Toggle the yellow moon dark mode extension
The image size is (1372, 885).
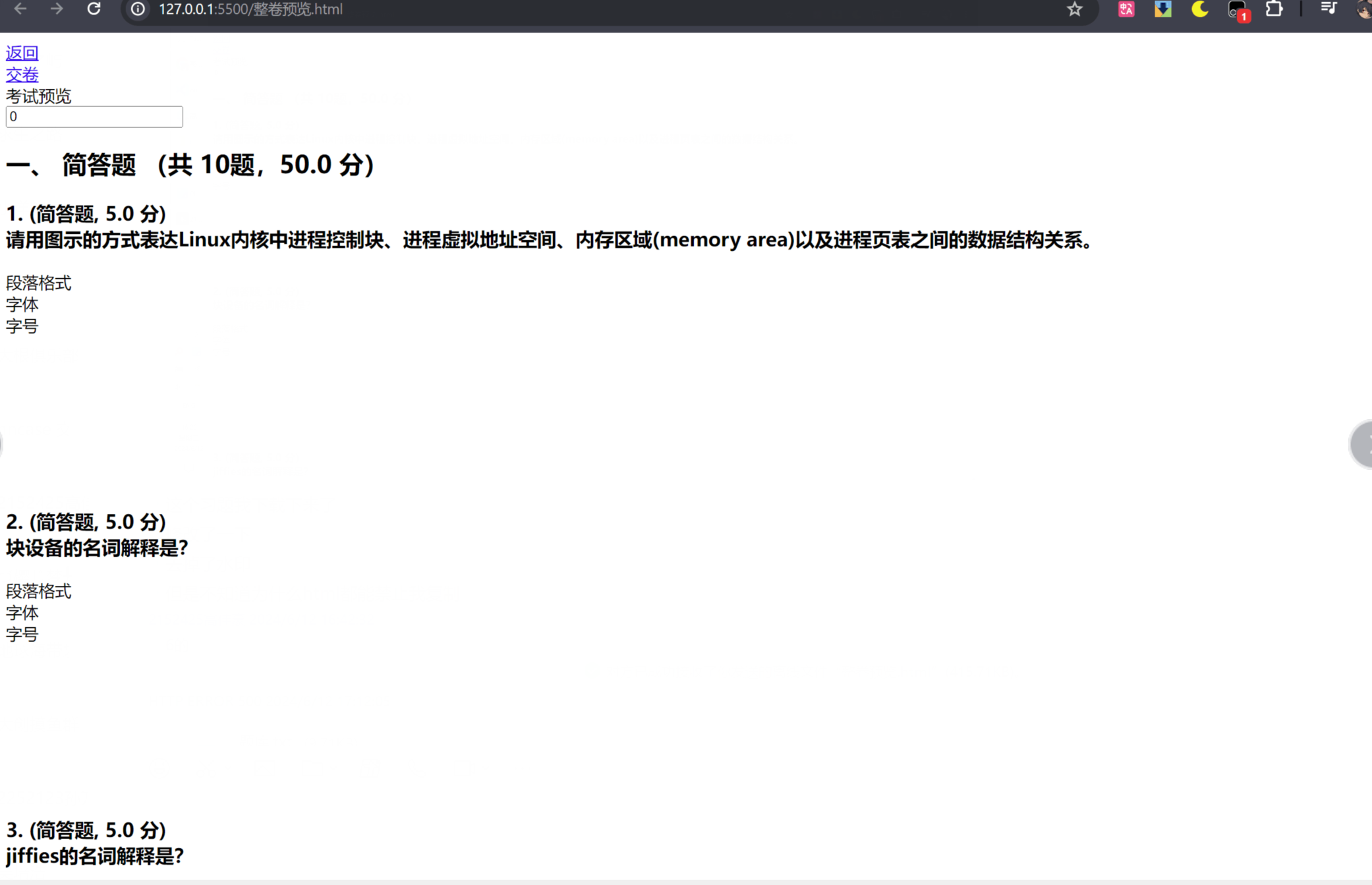1200,9
